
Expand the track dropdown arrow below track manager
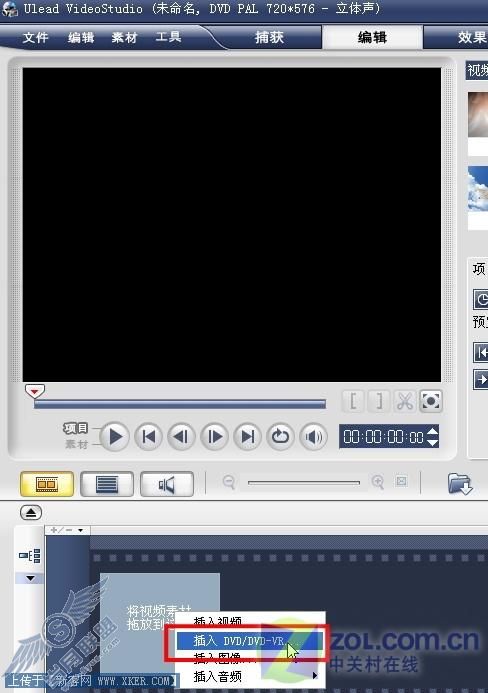pyautogui.click(x=30, y=578)
